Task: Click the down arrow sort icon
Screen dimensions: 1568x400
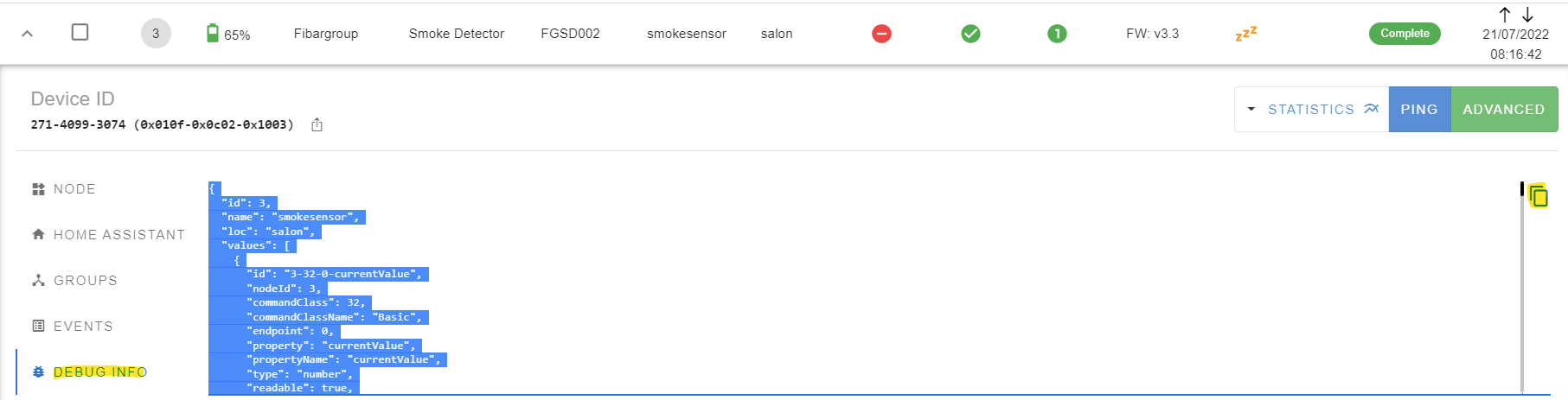Action: tap(1527, 15)
